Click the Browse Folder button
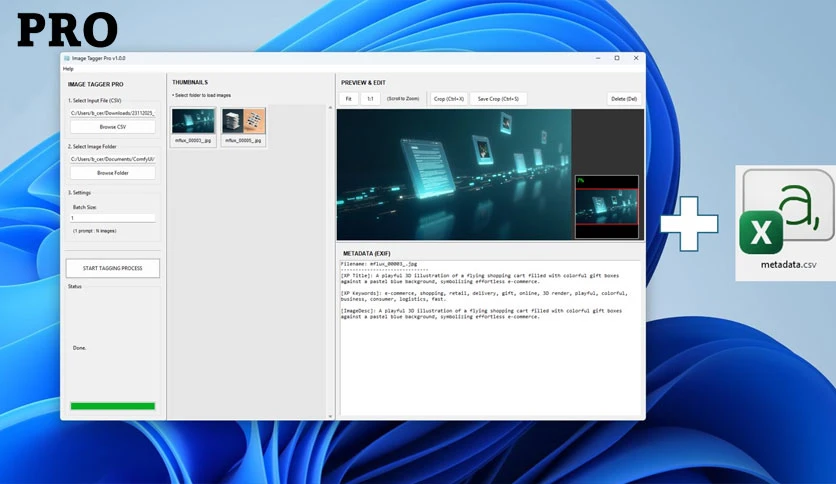This screenshot has height=484, width=836. click(x=112, y=173)
